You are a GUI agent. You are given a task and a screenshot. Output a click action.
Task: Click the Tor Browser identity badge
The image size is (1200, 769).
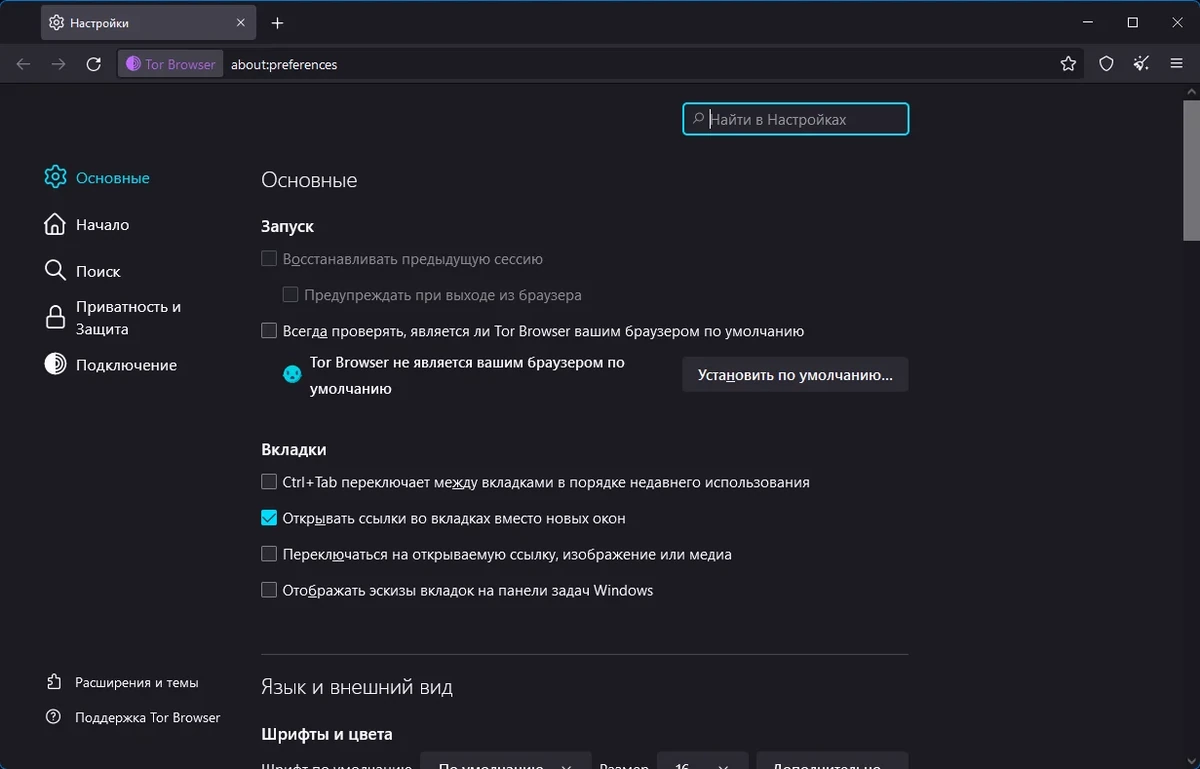[x=170, y=64]
